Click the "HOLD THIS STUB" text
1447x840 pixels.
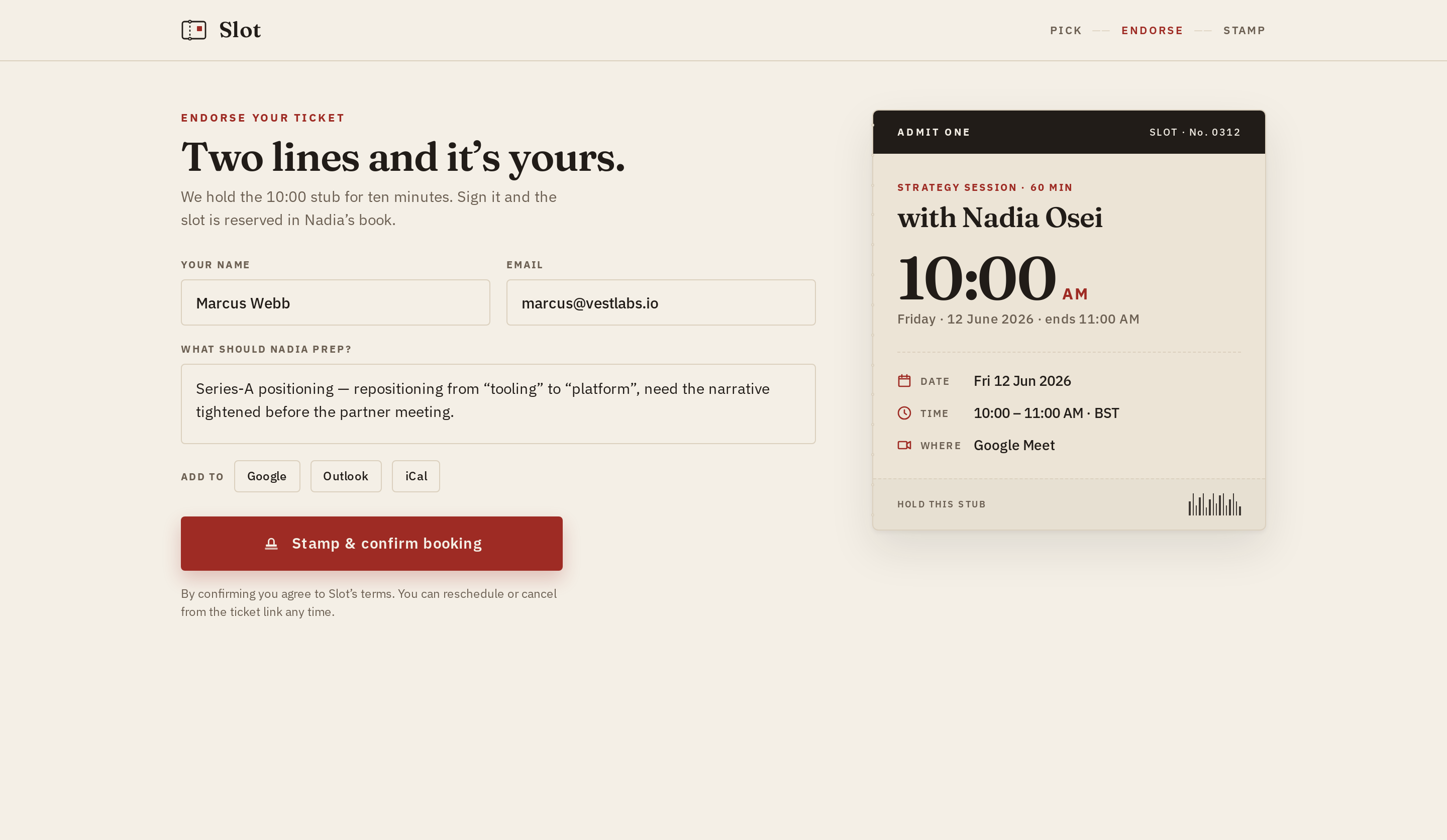point(941,504)
